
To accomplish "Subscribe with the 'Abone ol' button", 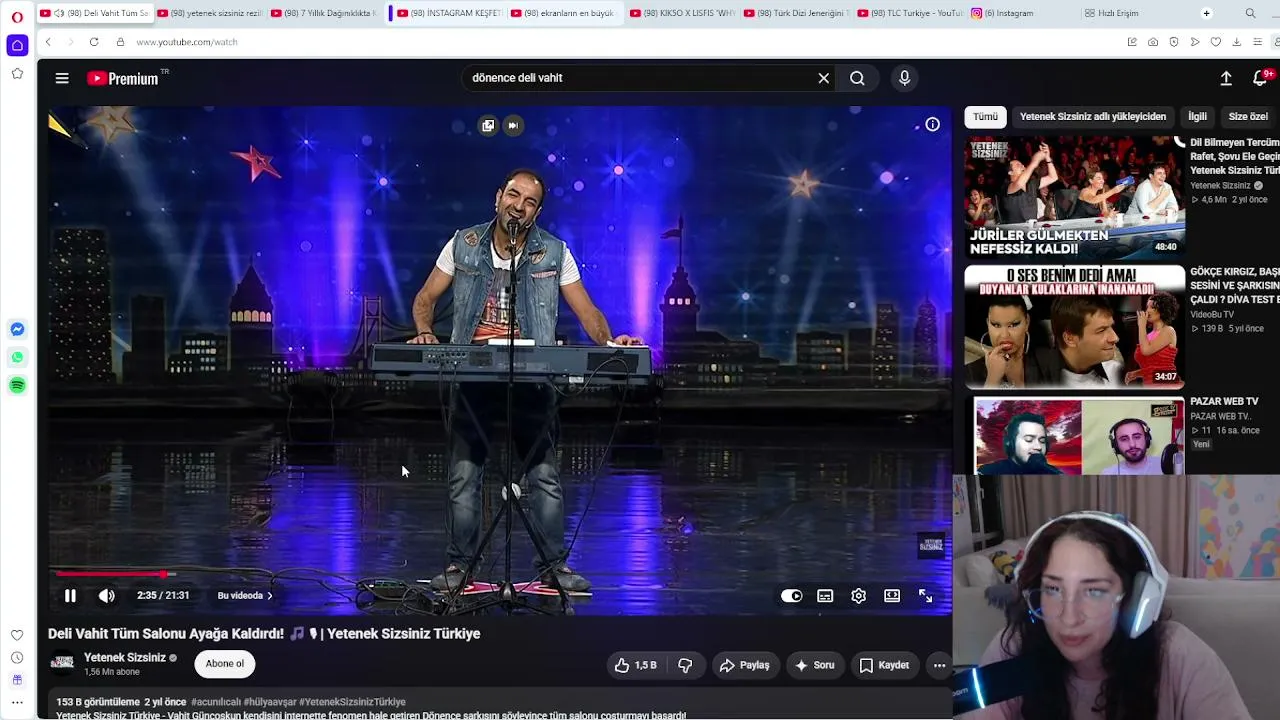I will click(x=225, y=664).
